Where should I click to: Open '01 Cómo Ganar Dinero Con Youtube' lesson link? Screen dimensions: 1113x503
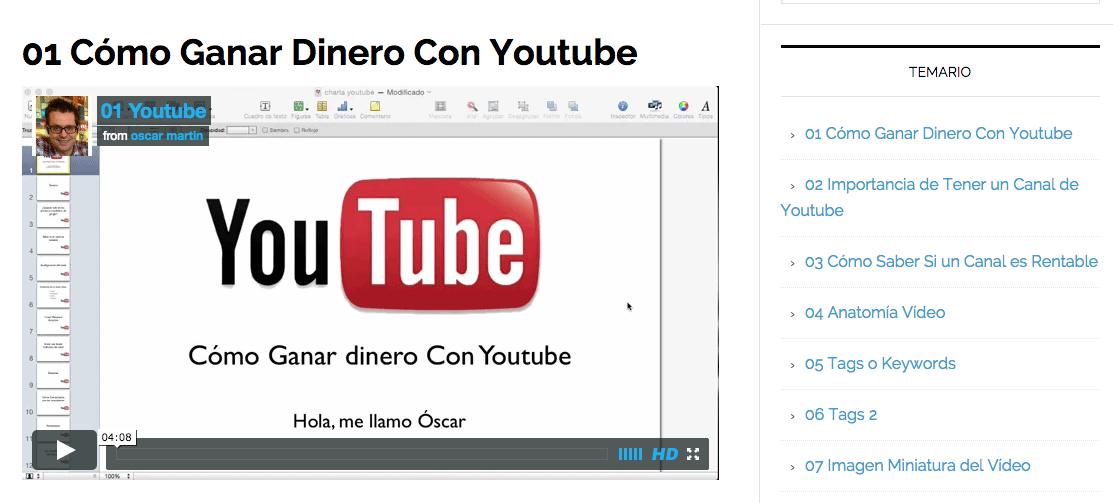point(938,133)
